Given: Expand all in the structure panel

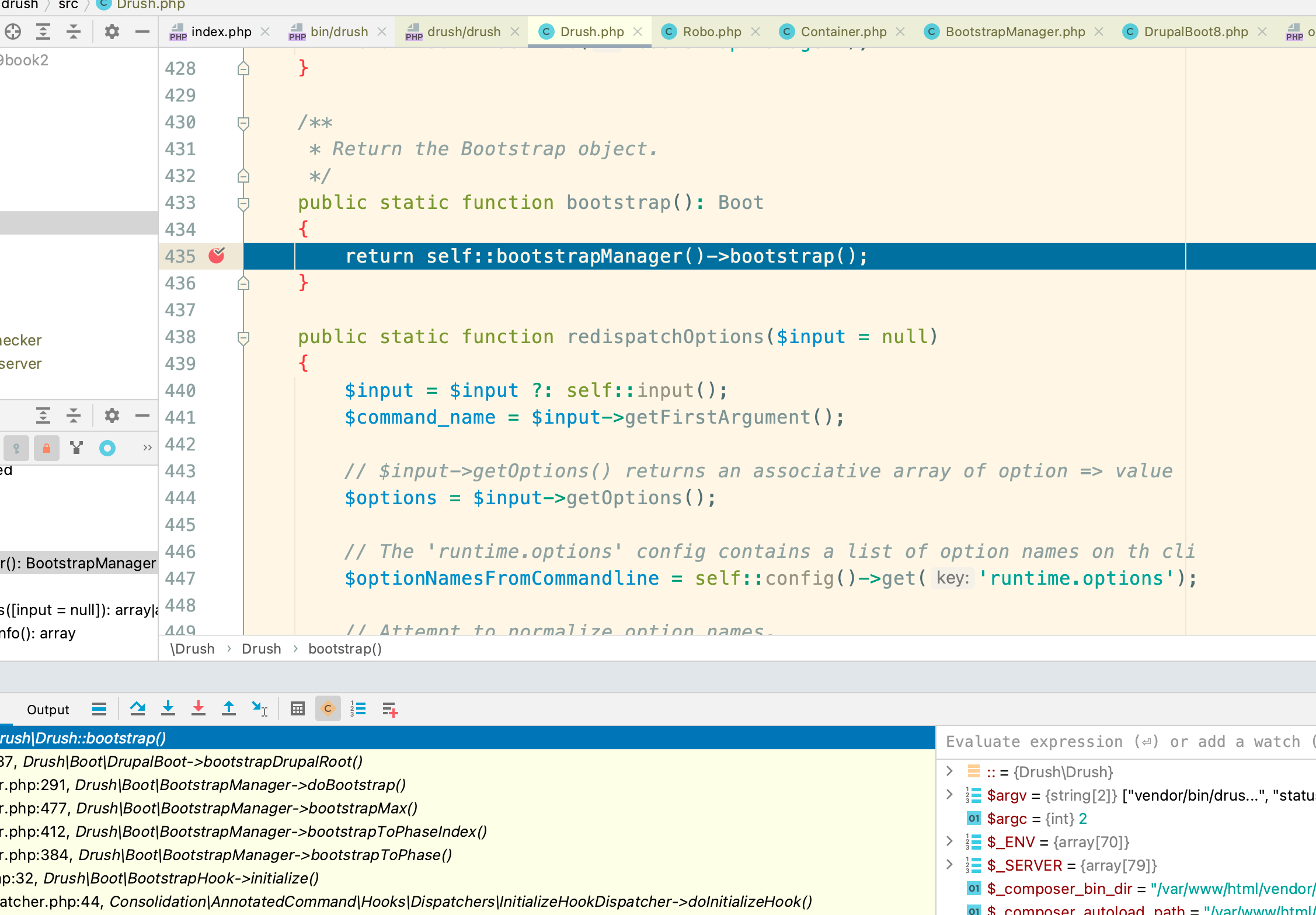Looking at the screenshot, I should (43, 415).
